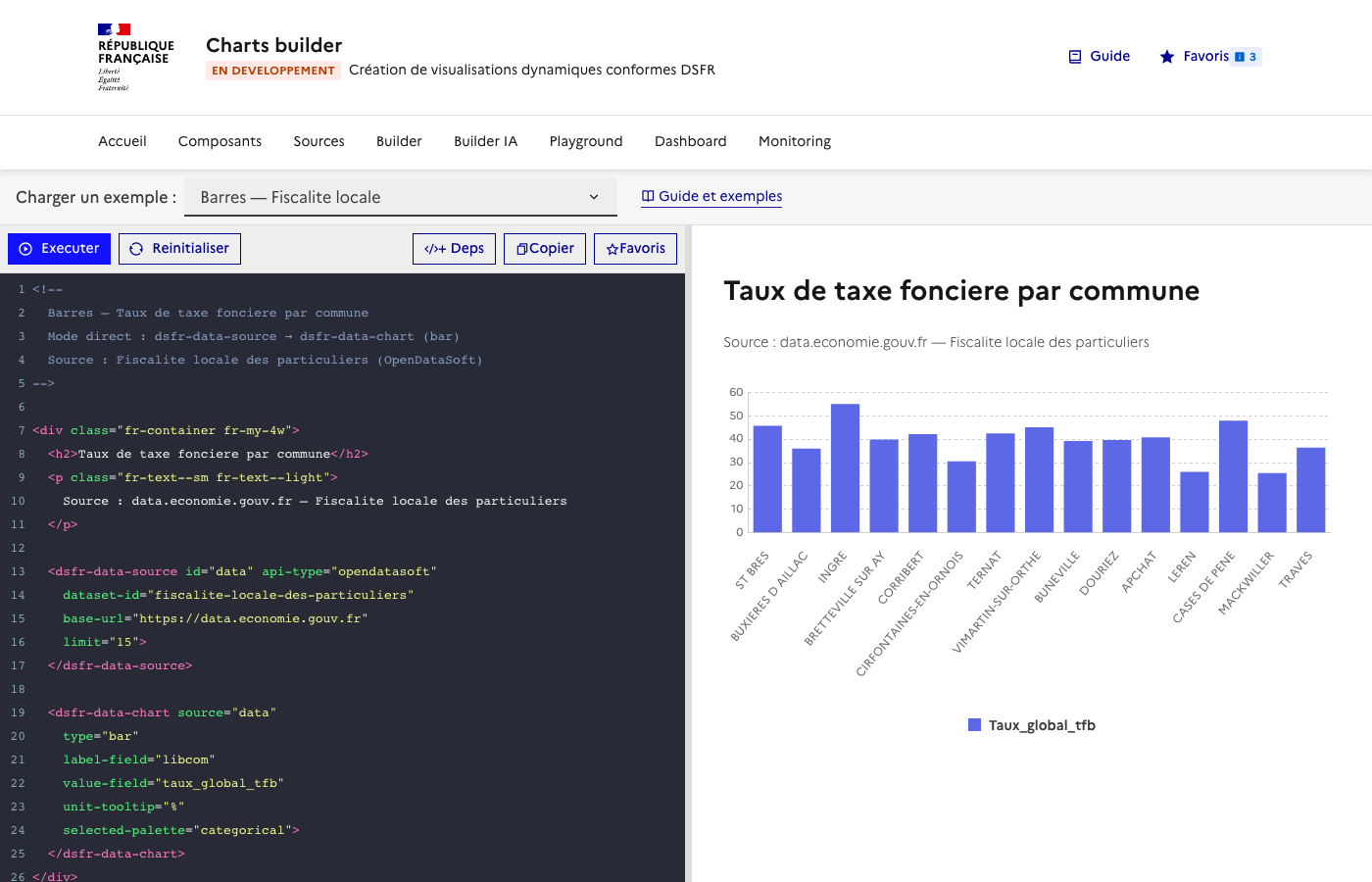The image size is (1372, 882).
Task: Click the République Française logo
Action: click(x=134, y=57)
